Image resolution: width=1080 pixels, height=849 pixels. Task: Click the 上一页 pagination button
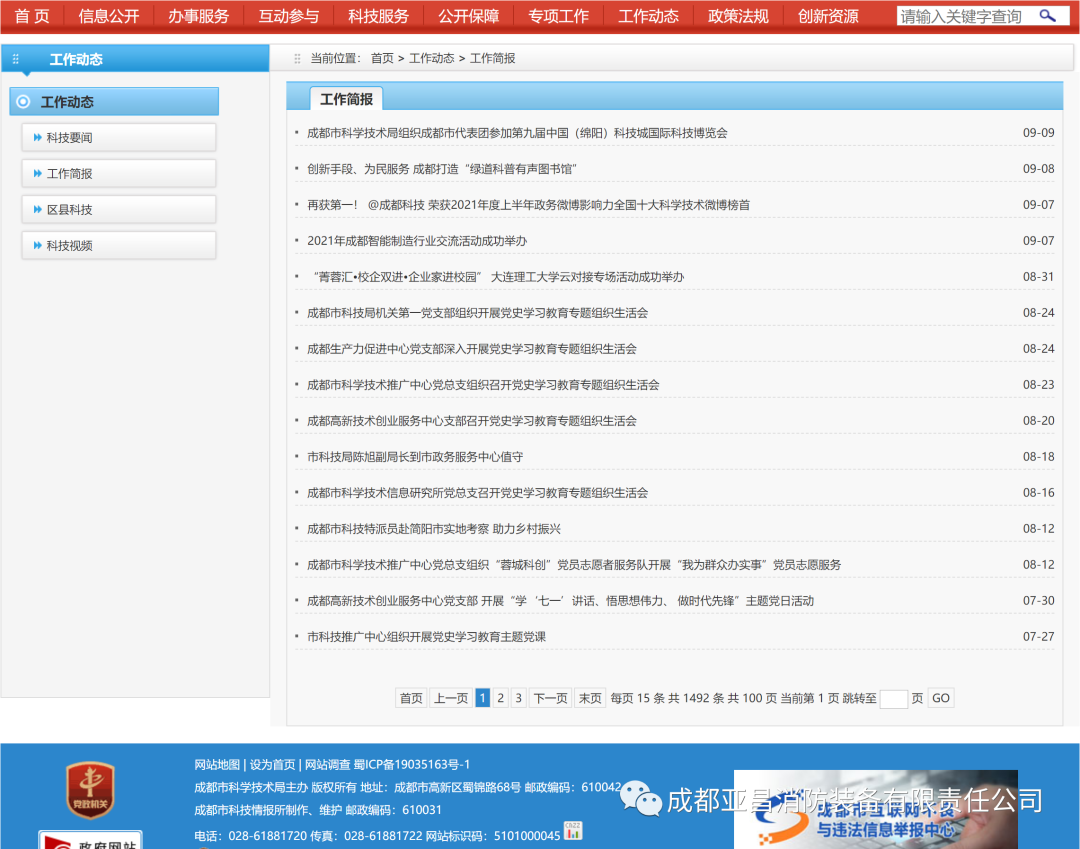point(451,698)
